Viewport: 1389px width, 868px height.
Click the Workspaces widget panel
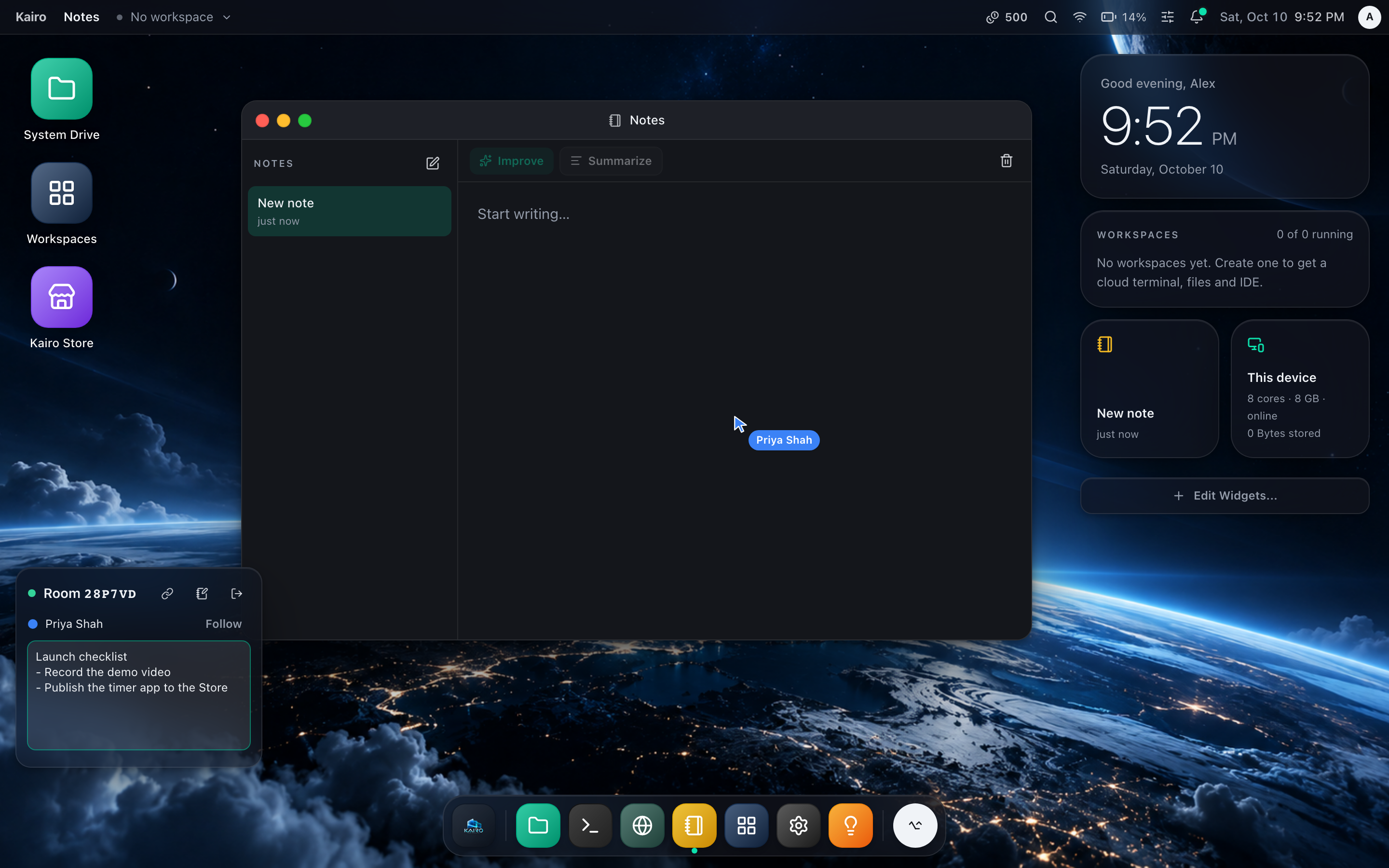coord(1225,259)
